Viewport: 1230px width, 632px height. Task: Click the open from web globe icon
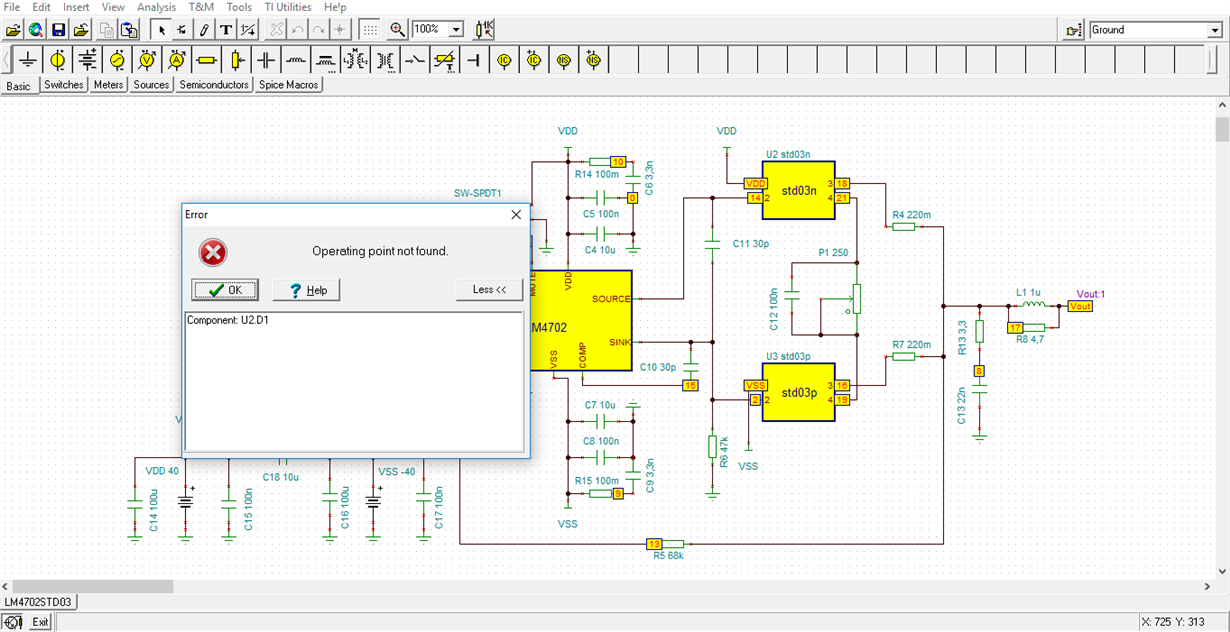pos(36,30)
